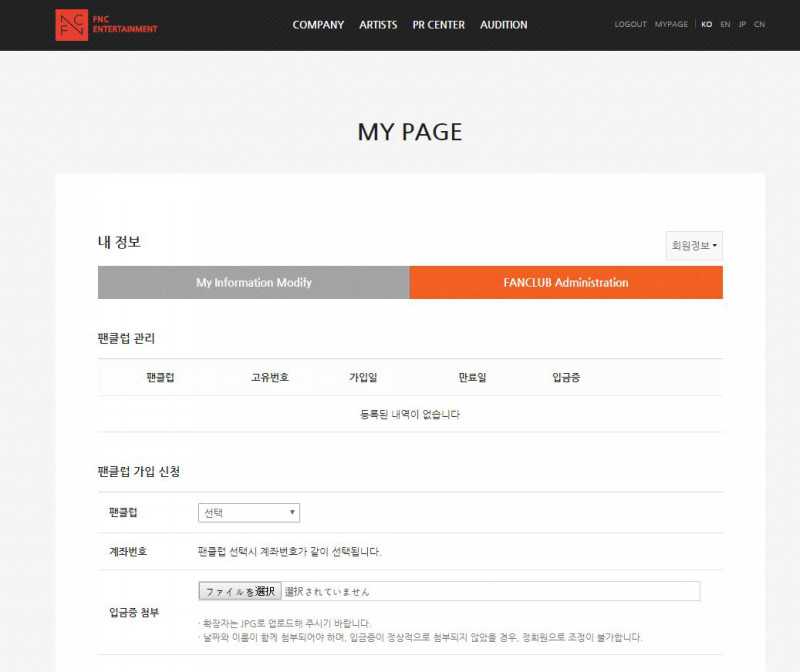Select the FANCLUB Administration tab
800x672 pixels.
tap(566, 283)
